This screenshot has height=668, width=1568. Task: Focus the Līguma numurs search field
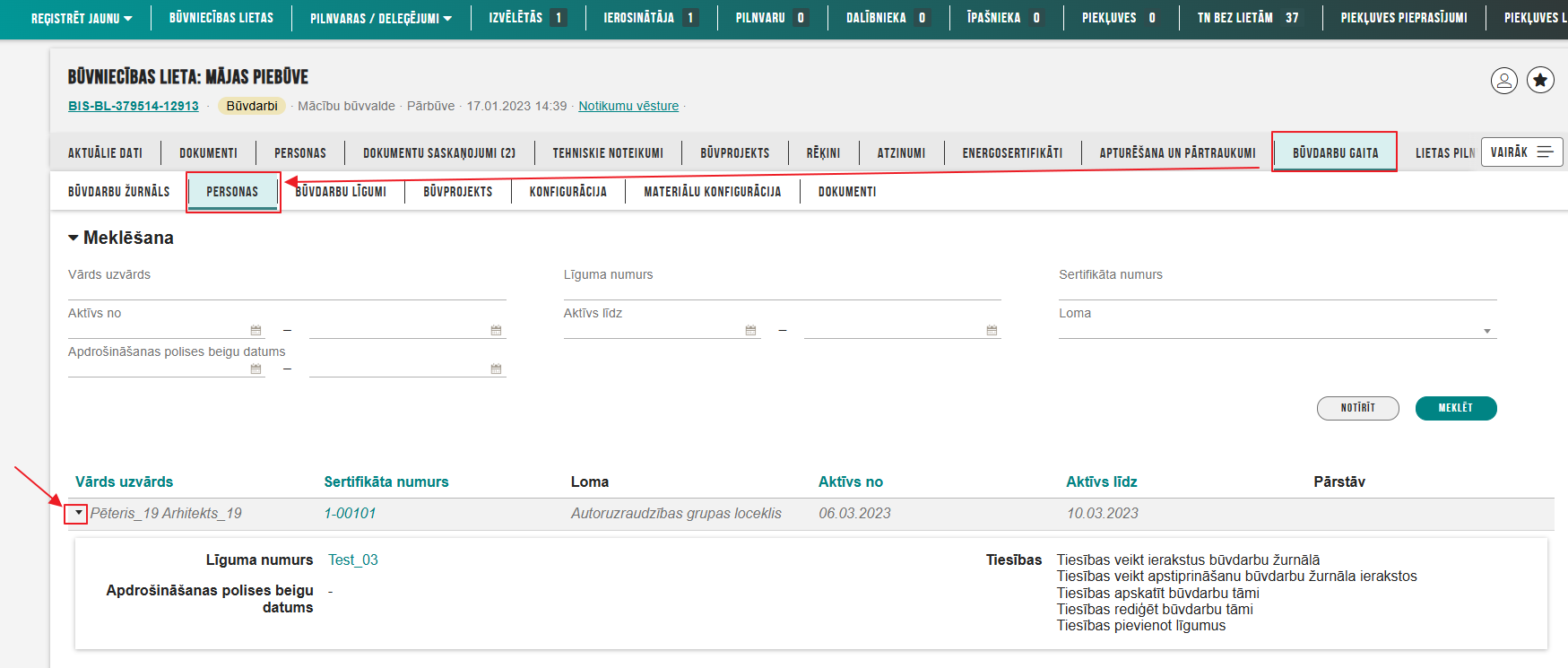point(783,291)
